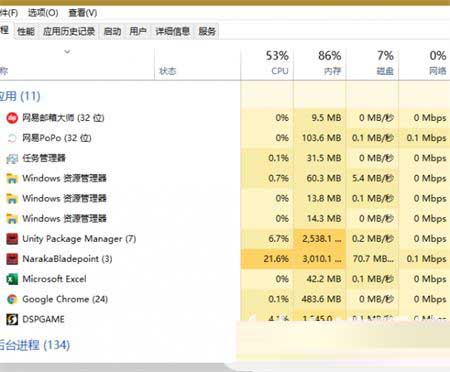This screenshot has width=450, height=372.
Task: Click the NarakaBladepoint process icon
Action: click(12, 259)
